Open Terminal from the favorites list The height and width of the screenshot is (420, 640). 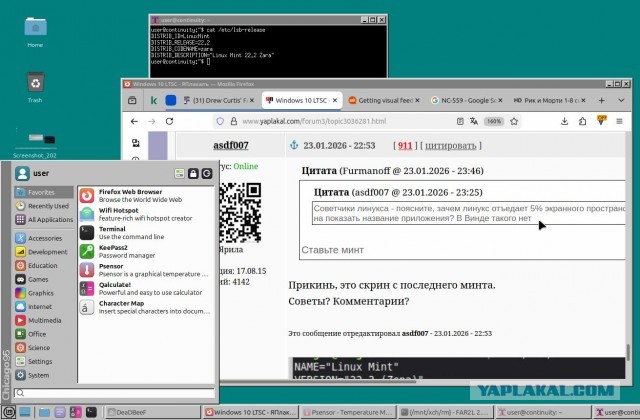(146, 233)
